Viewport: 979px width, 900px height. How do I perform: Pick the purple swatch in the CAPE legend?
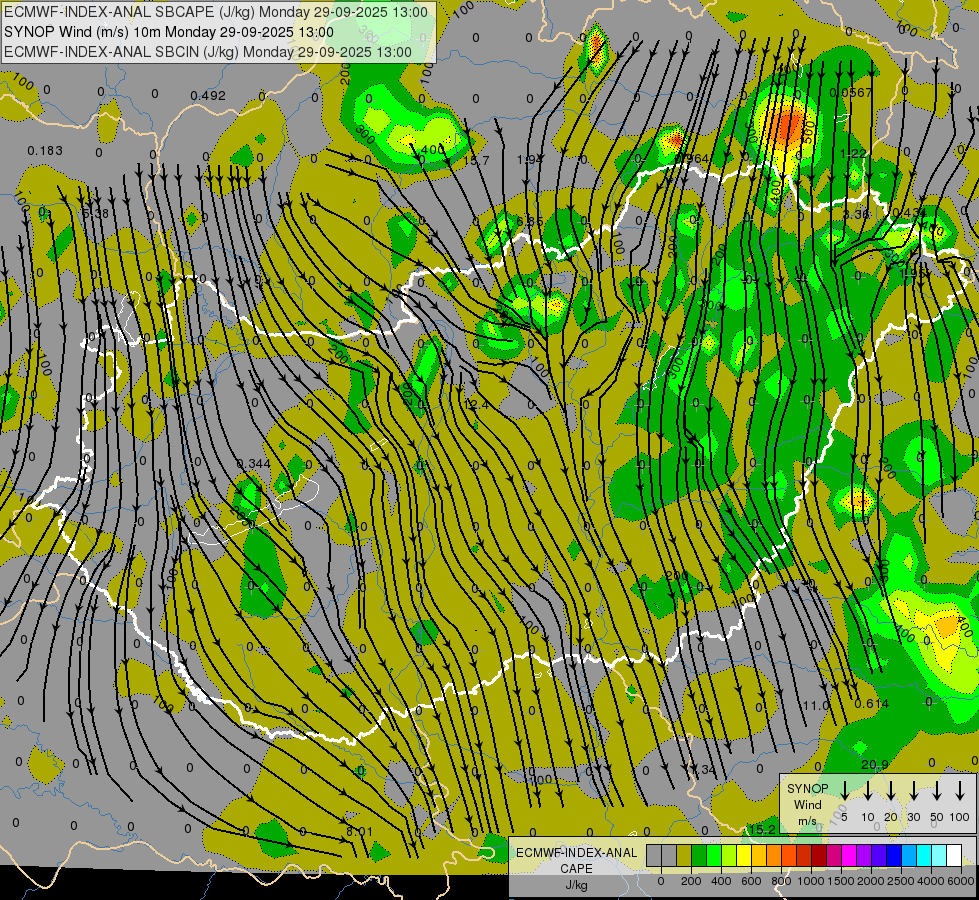[864, 856]
